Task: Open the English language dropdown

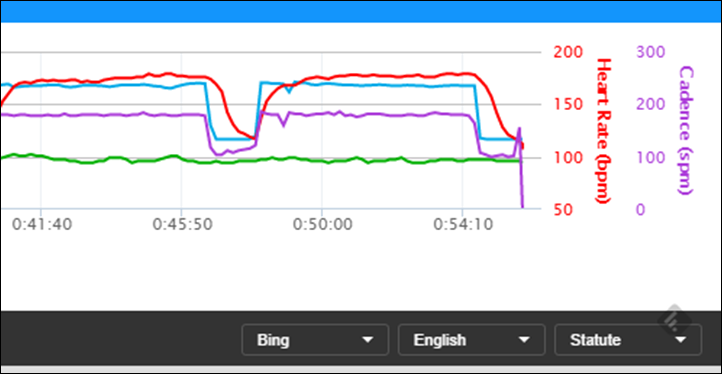Action: [472, 340]
